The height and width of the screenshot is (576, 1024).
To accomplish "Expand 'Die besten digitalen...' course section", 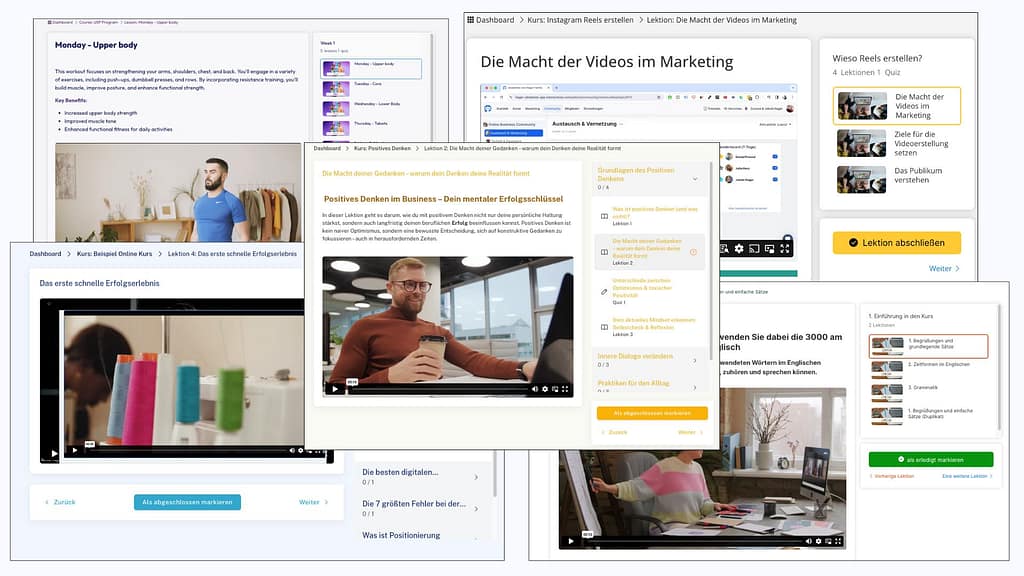I will (475, 477).
